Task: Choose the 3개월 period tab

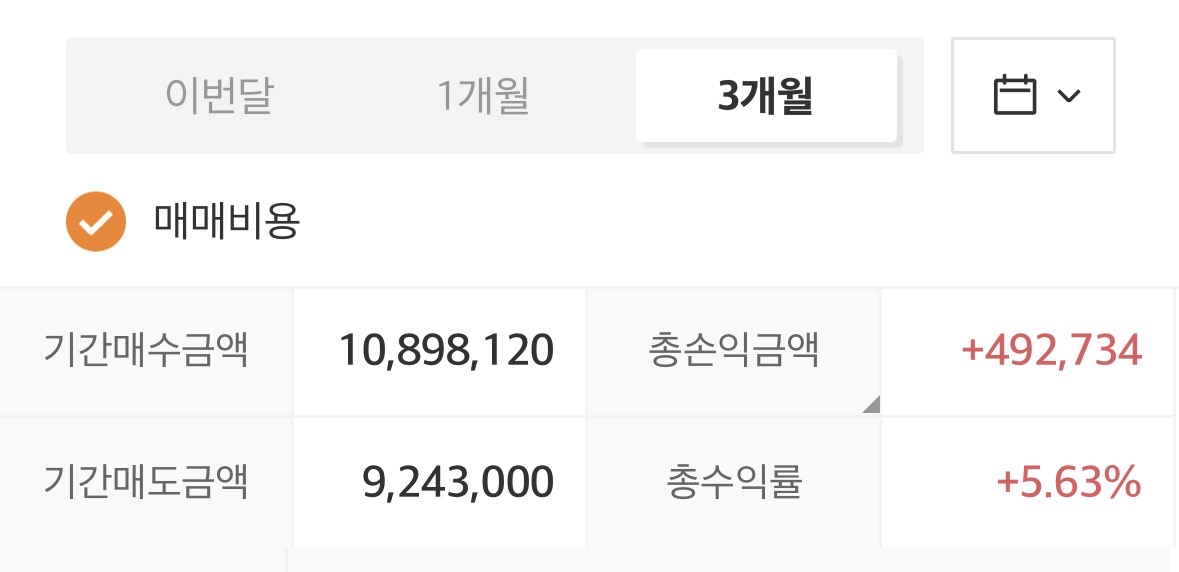Action: [766, 95]
